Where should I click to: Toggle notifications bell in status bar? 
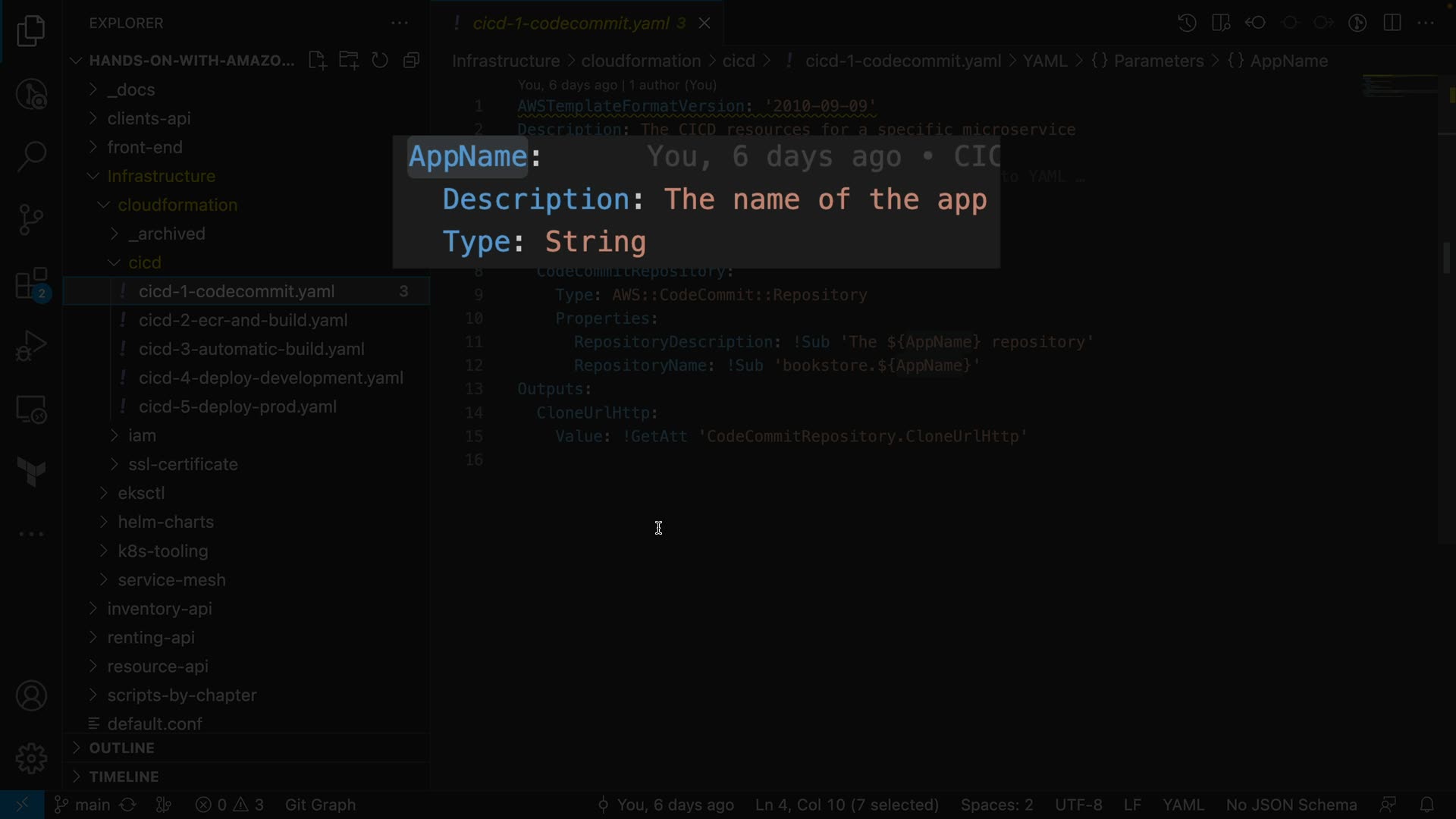(x=1426, y=805)
